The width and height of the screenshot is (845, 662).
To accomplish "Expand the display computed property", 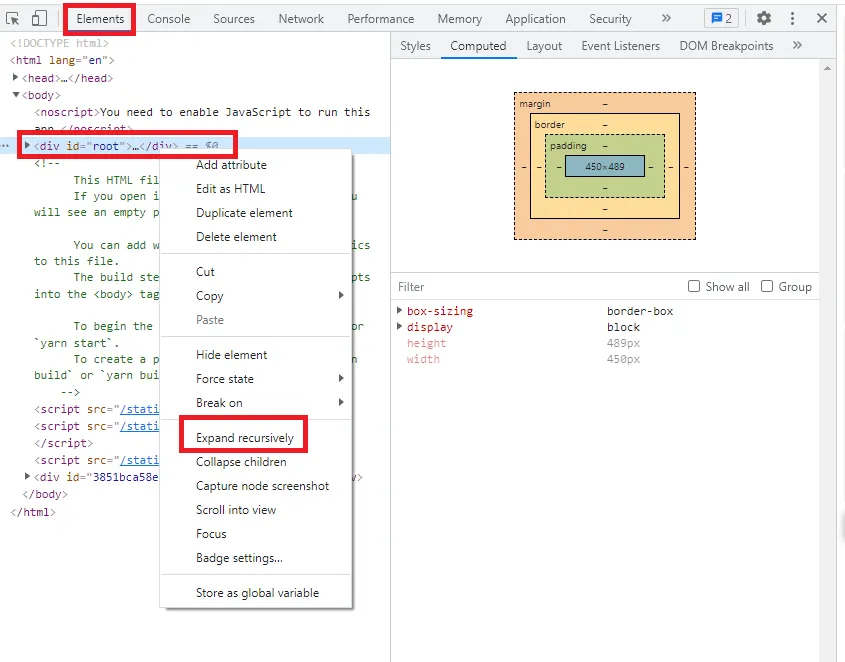I will point(399,327).
